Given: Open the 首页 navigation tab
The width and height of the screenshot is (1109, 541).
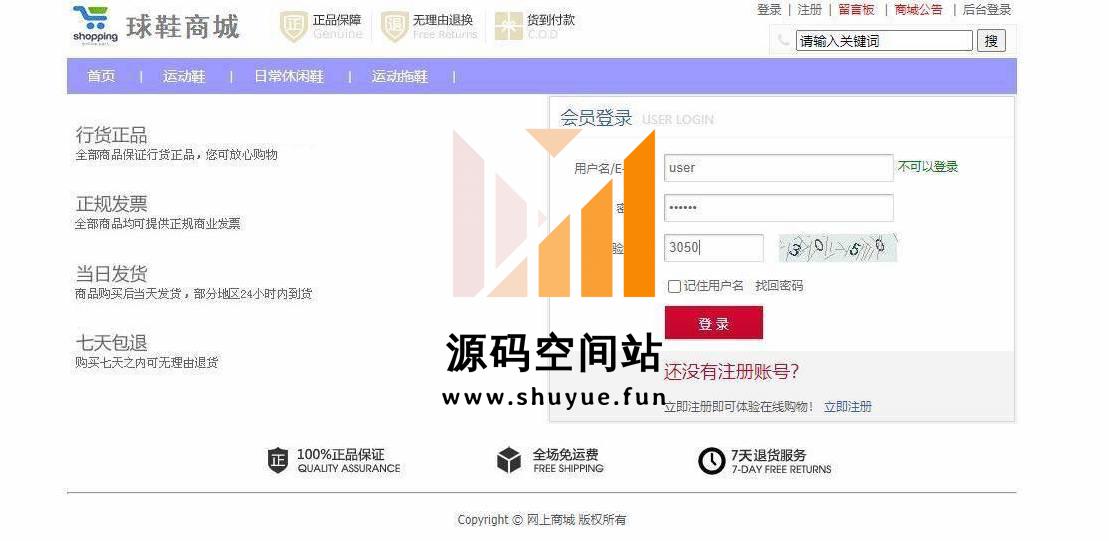Looking at the screenshot, I should [x=101, y=76].
